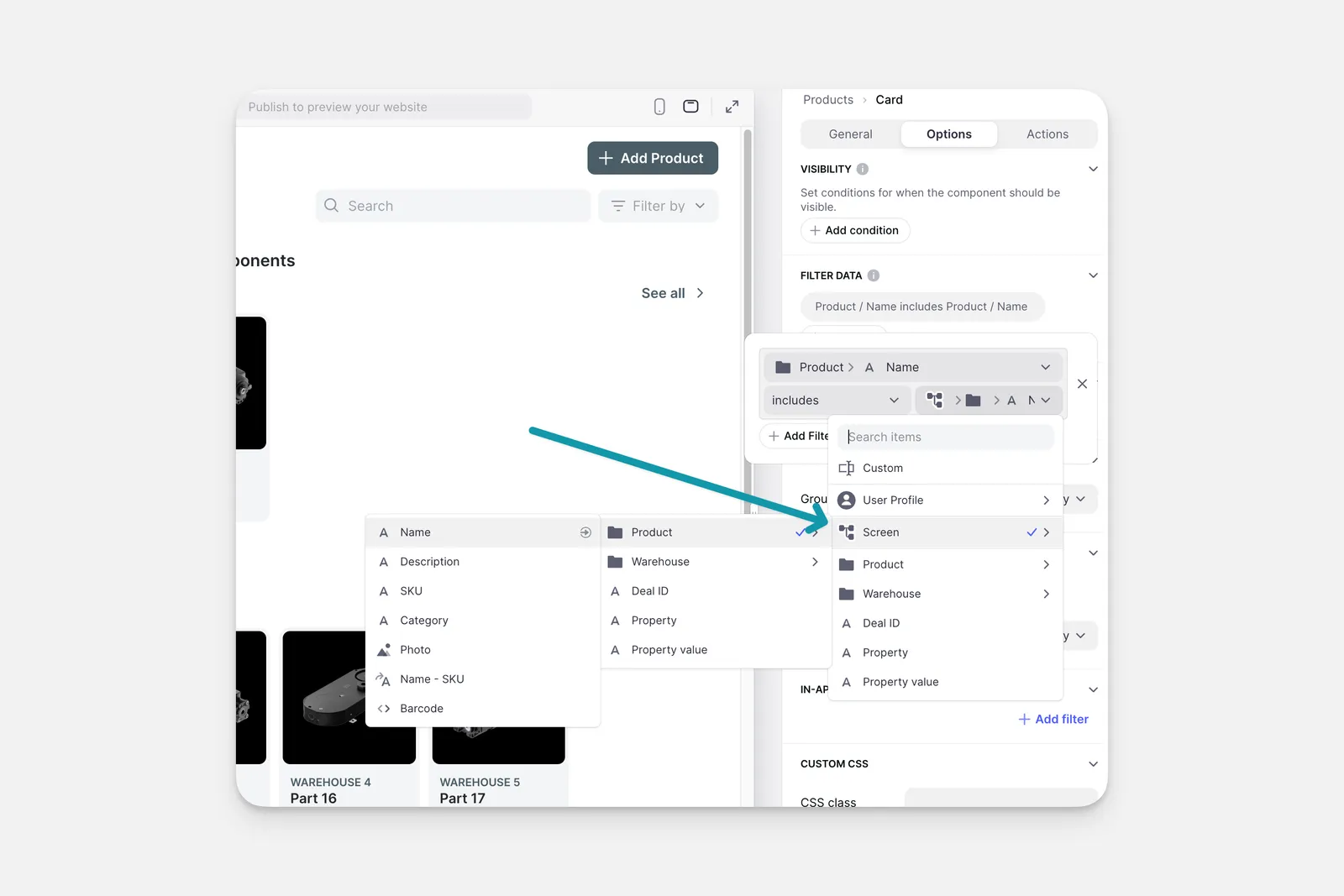Image resolution: width=1344 pixels, height=896 pixels.
Task: Expand the CUSTOM CSS section
Action: coord(1093,764)
